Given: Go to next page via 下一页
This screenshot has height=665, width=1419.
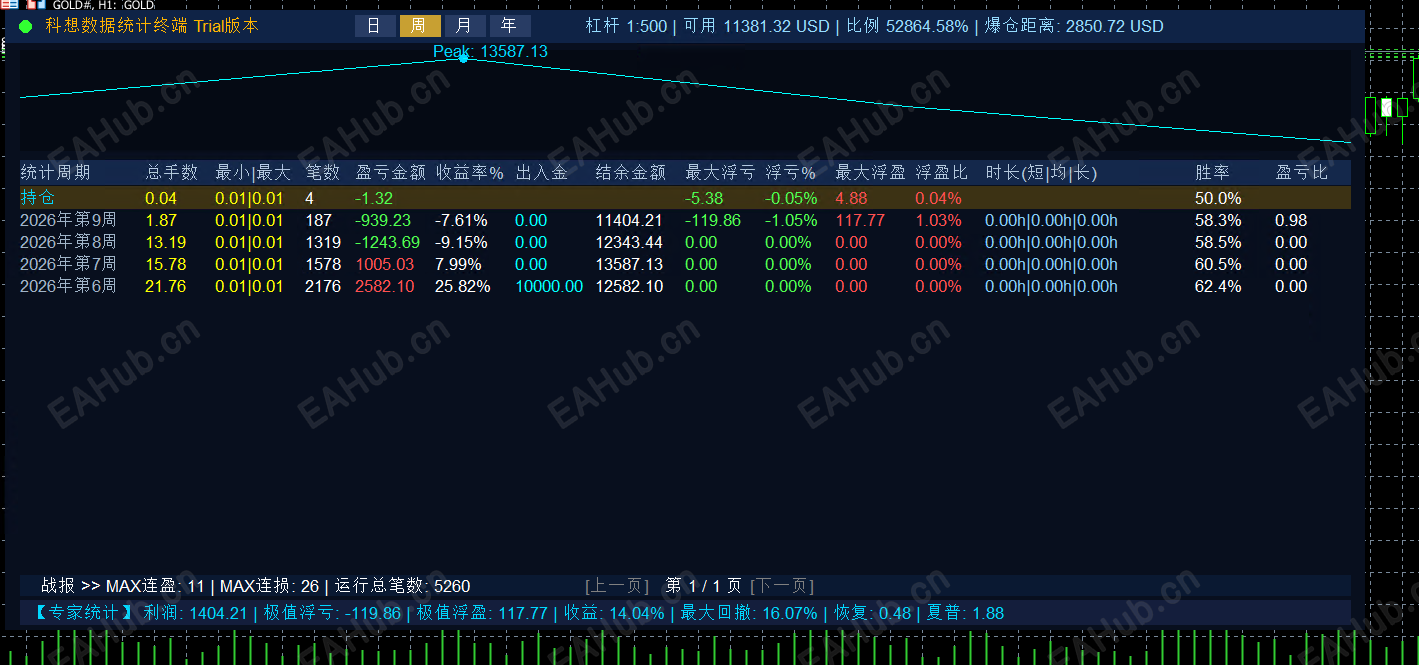Looking at the screenshot, I should [x=782, y=586].
